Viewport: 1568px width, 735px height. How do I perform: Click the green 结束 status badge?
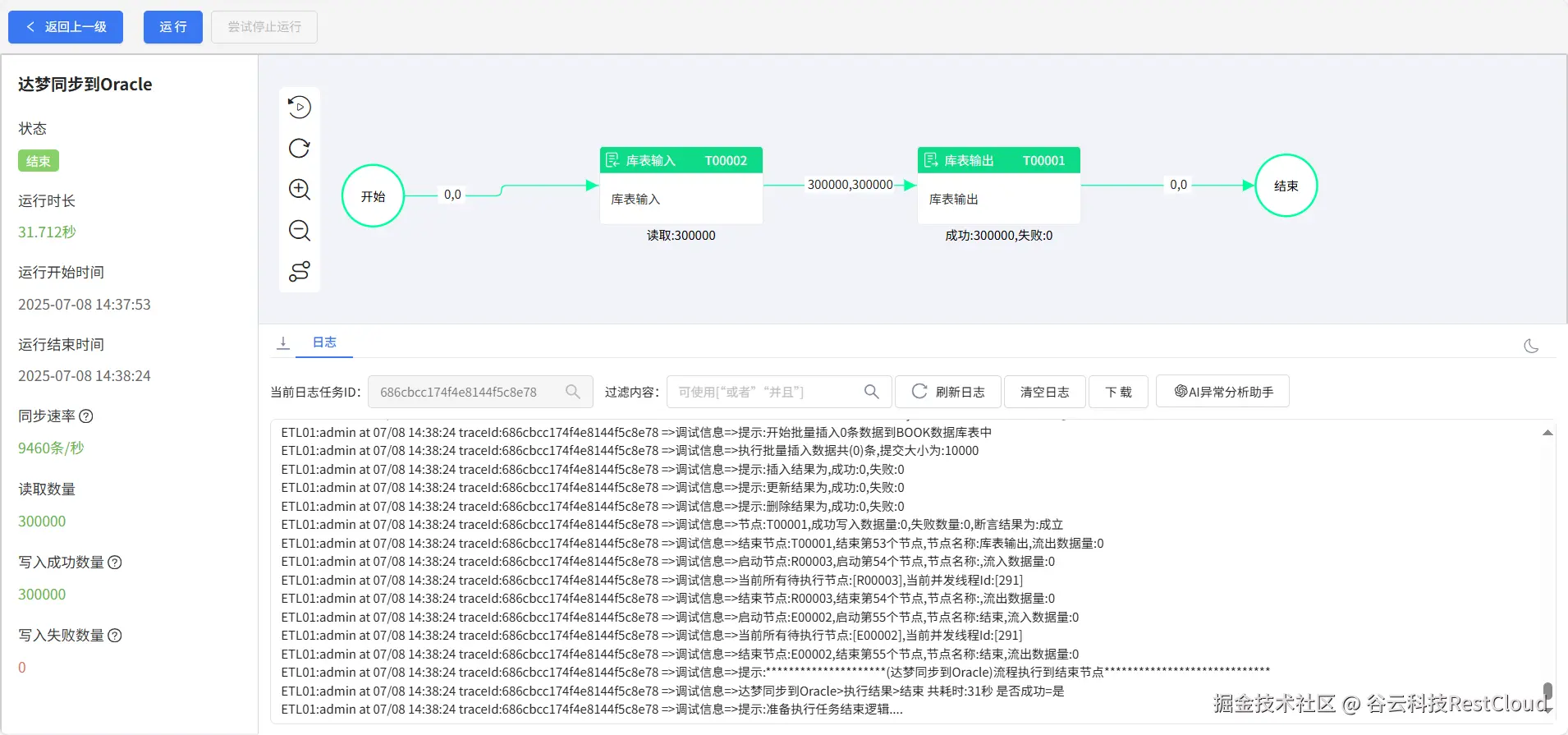click(x=39, y=161)
